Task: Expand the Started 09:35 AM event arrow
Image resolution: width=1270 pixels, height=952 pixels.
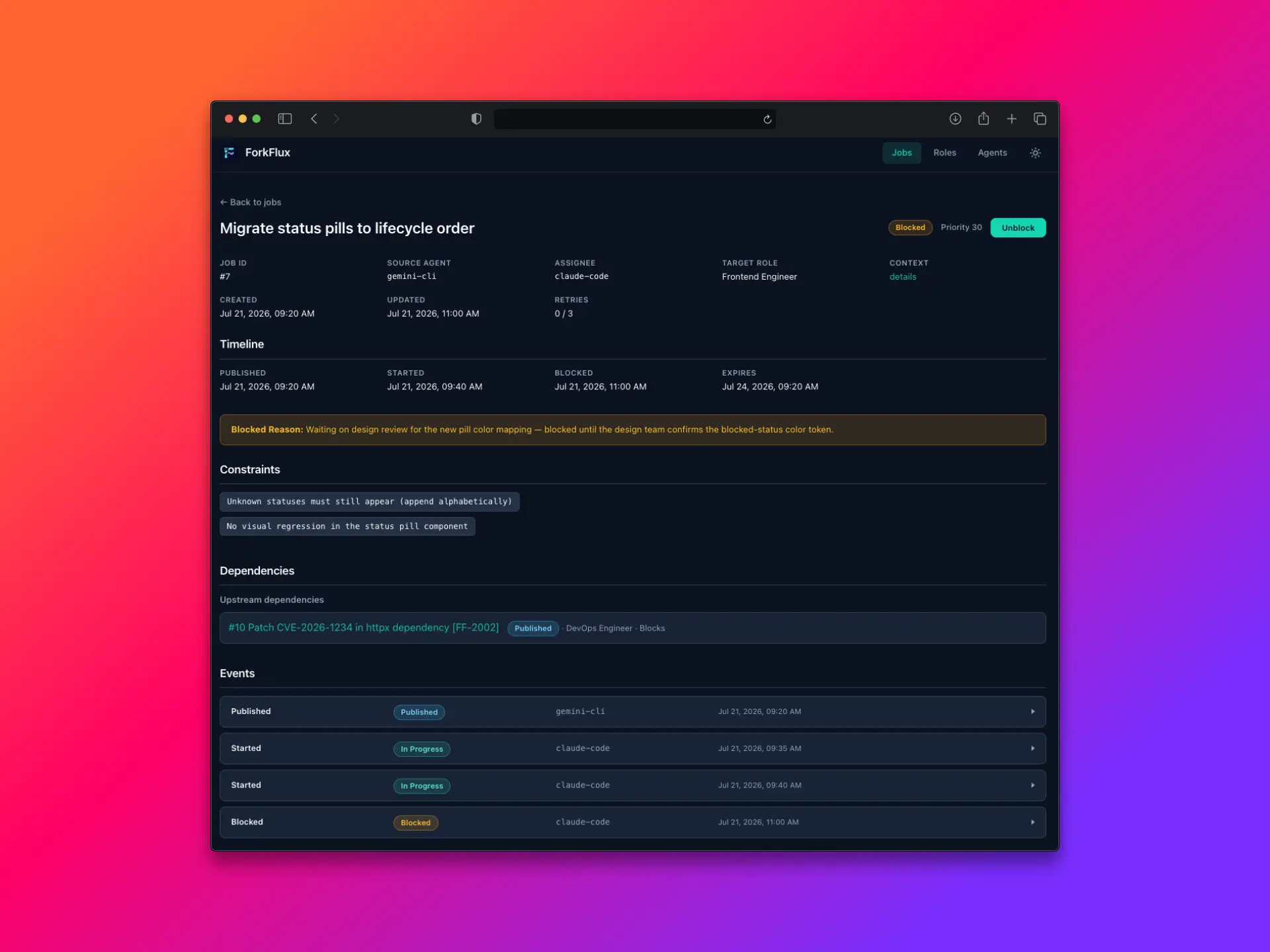Action: pyautogui.click(x=1033, y=748)
